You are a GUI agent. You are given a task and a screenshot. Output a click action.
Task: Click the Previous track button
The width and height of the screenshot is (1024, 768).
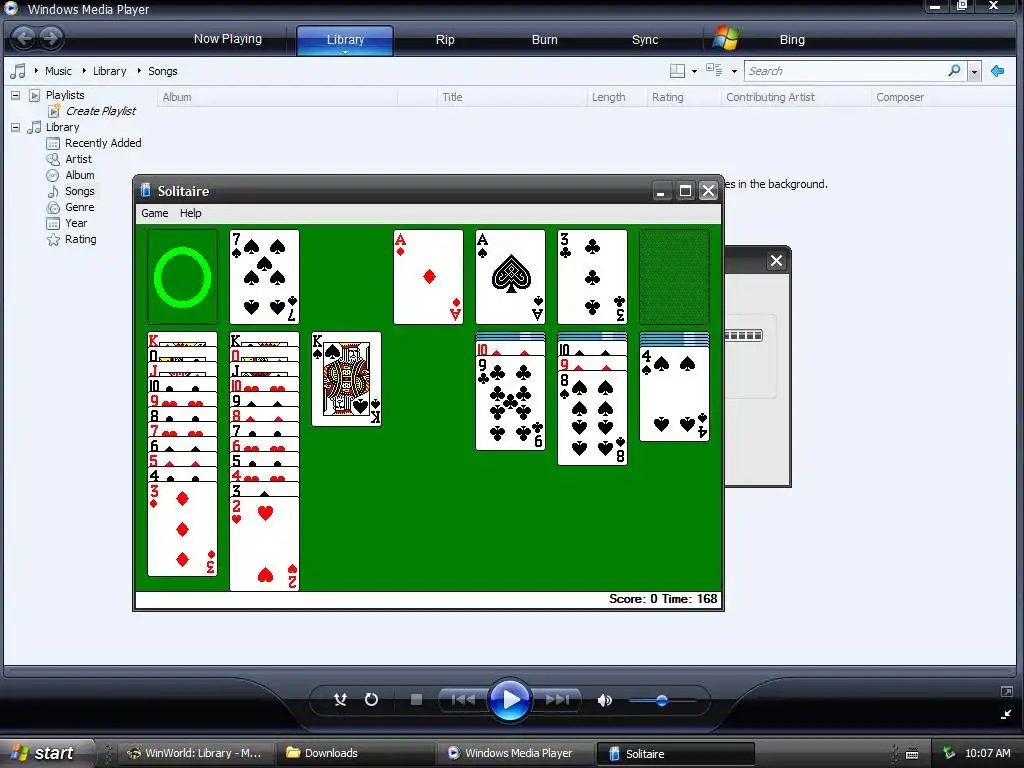(x=463, y=700)
